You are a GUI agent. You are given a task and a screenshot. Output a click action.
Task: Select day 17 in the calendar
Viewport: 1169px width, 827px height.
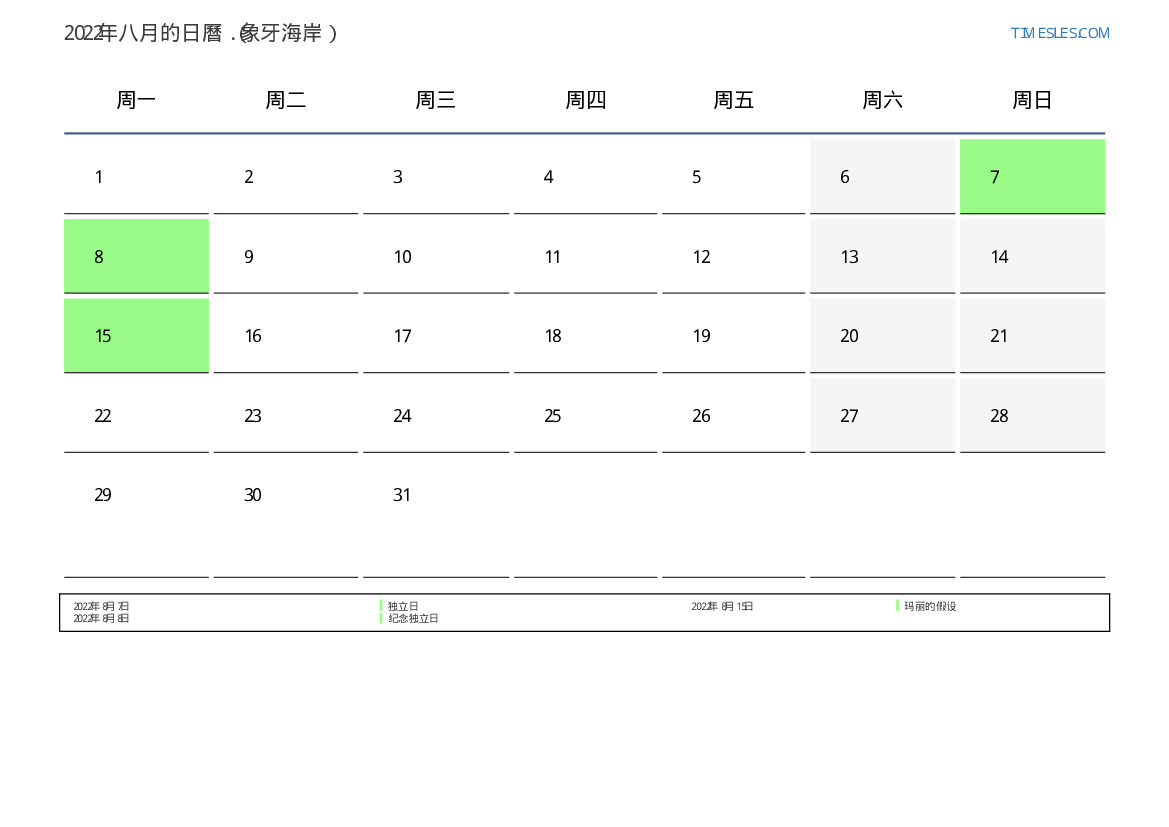(x=436, y=336)
